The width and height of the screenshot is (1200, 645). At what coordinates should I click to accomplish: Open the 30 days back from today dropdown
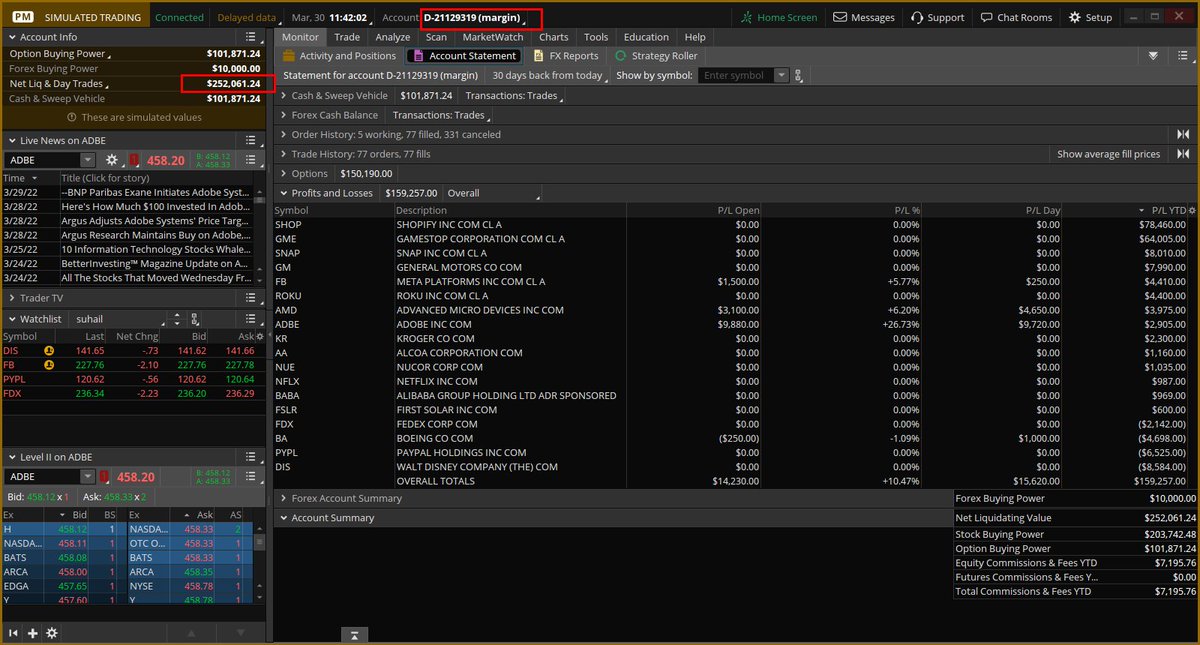click(549, 75)
